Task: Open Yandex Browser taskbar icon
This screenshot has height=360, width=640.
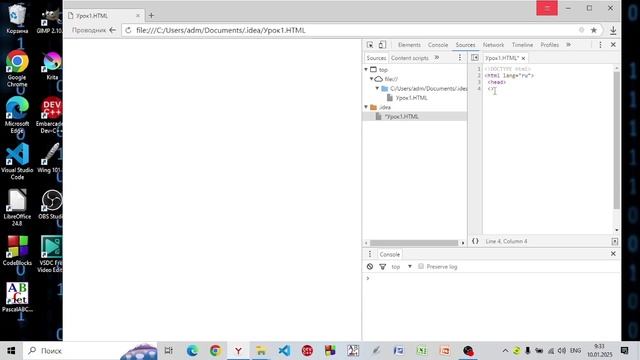Action: pos(238,351)
